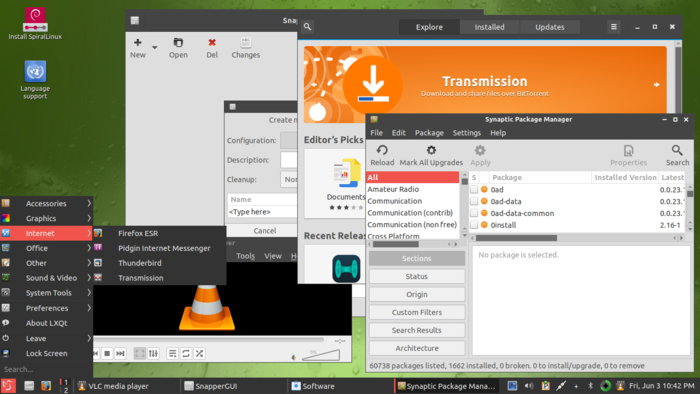The width and height of the screenshot is (700, 394).
Task: Click the Del red X in SnapperGUI
Action: (212, 42)
